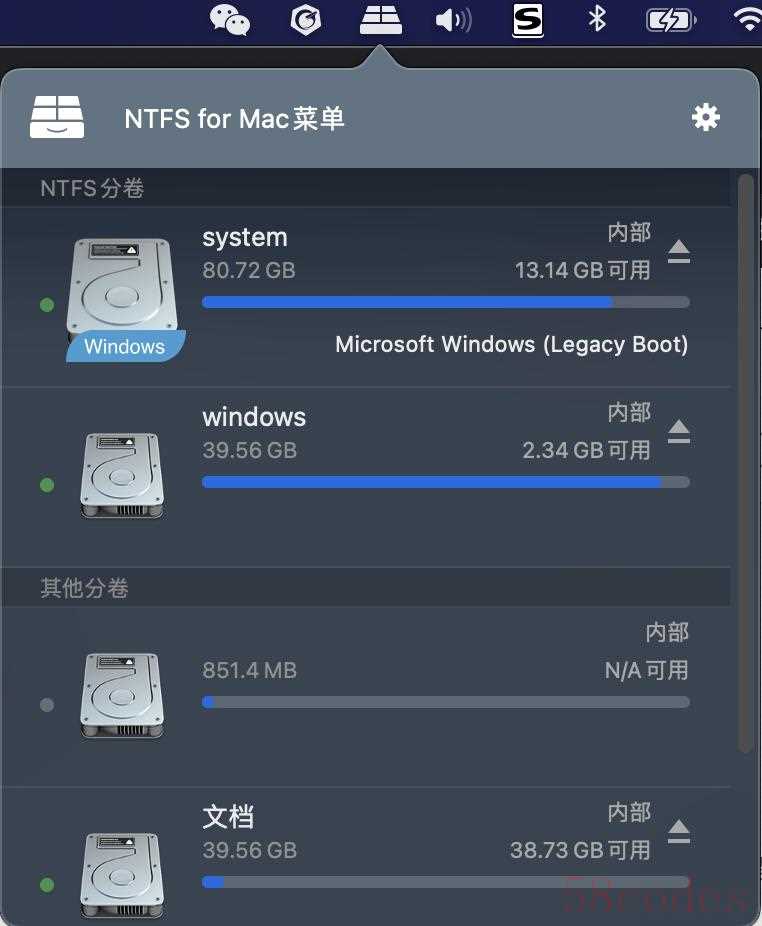Click the volume list scrollbar
The image size is (762, 926).
(744, 460)
